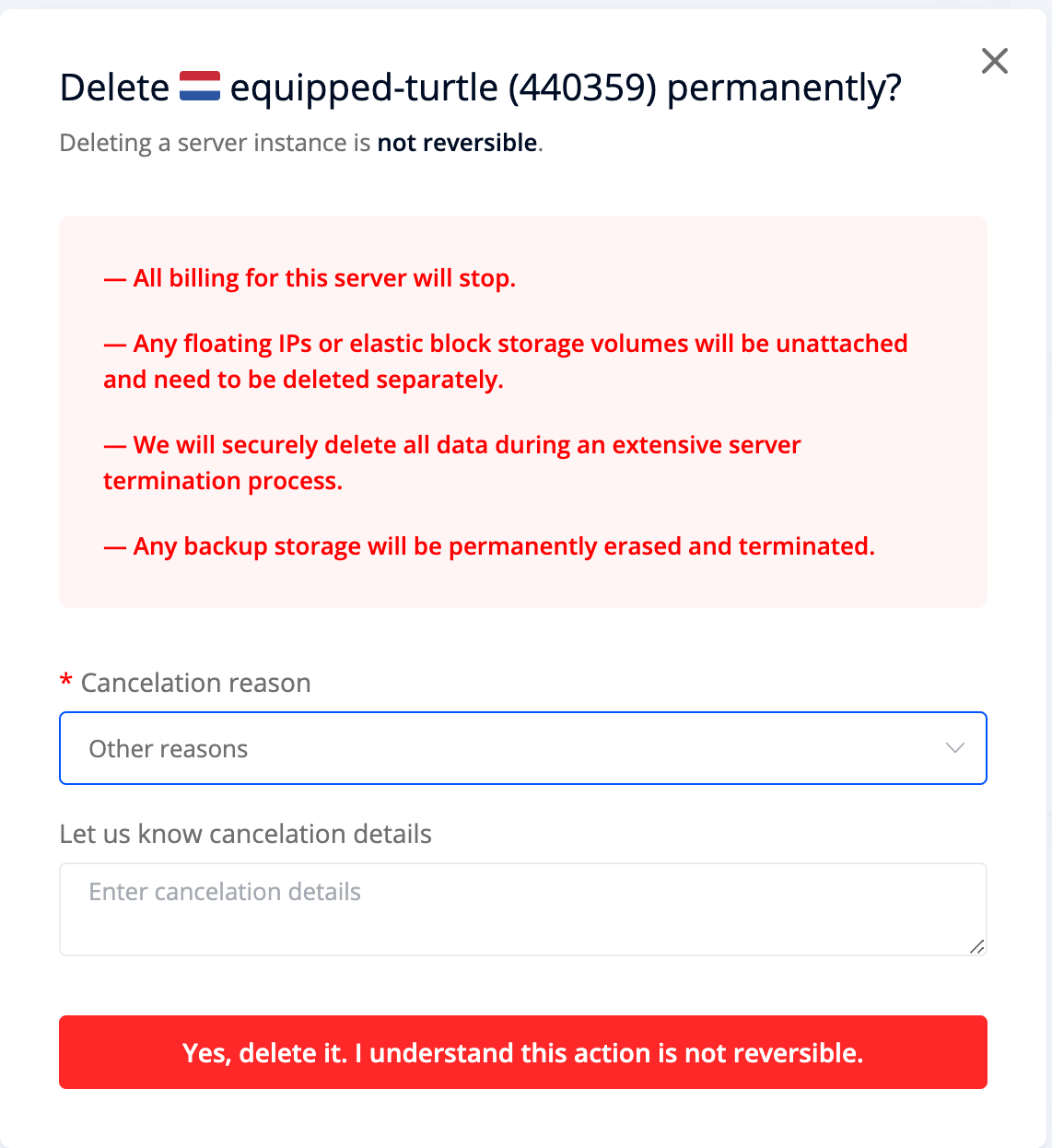
Task: Click the floating IPs warning line
Action: 506,361
